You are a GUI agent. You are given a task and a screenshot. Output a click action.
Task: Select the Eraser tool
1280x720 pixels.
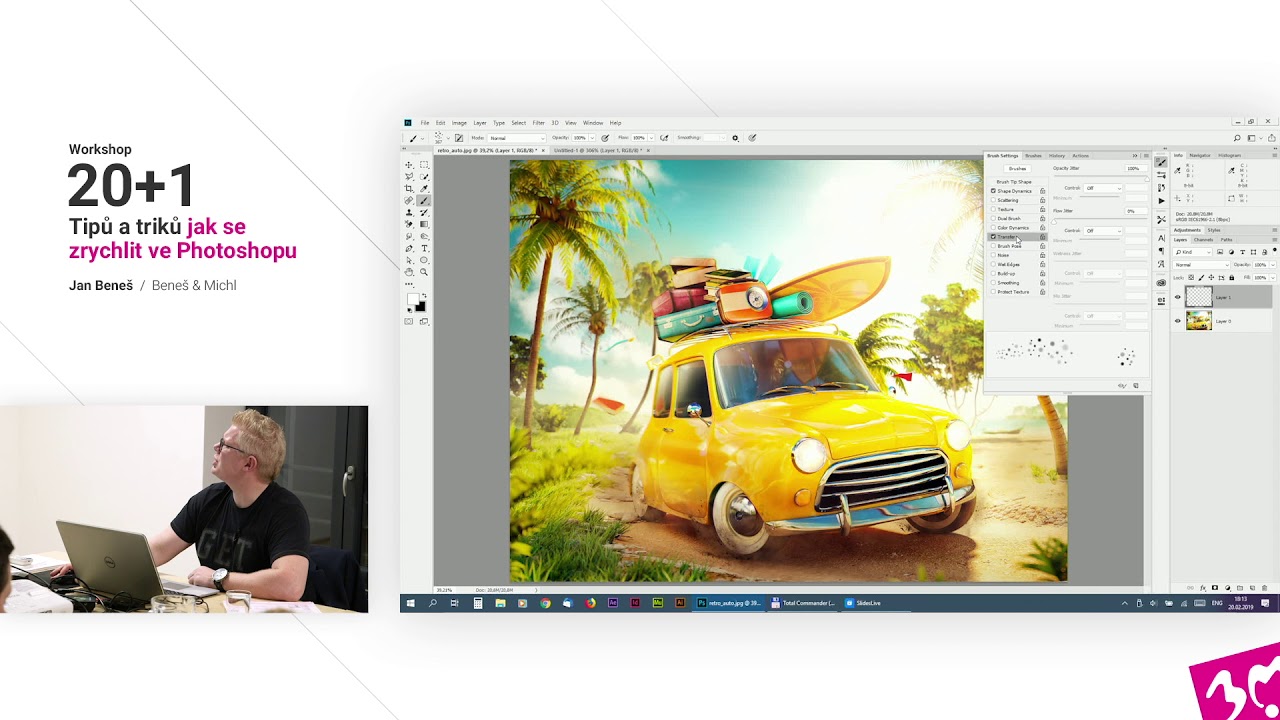point(409,224)
